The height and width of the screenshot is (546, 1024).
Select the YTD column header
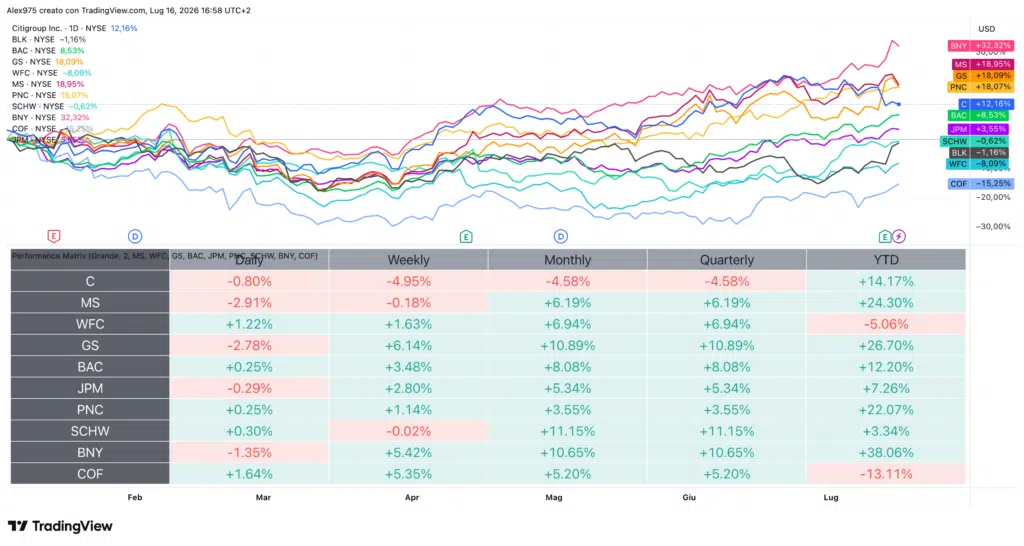click(886, 260)
